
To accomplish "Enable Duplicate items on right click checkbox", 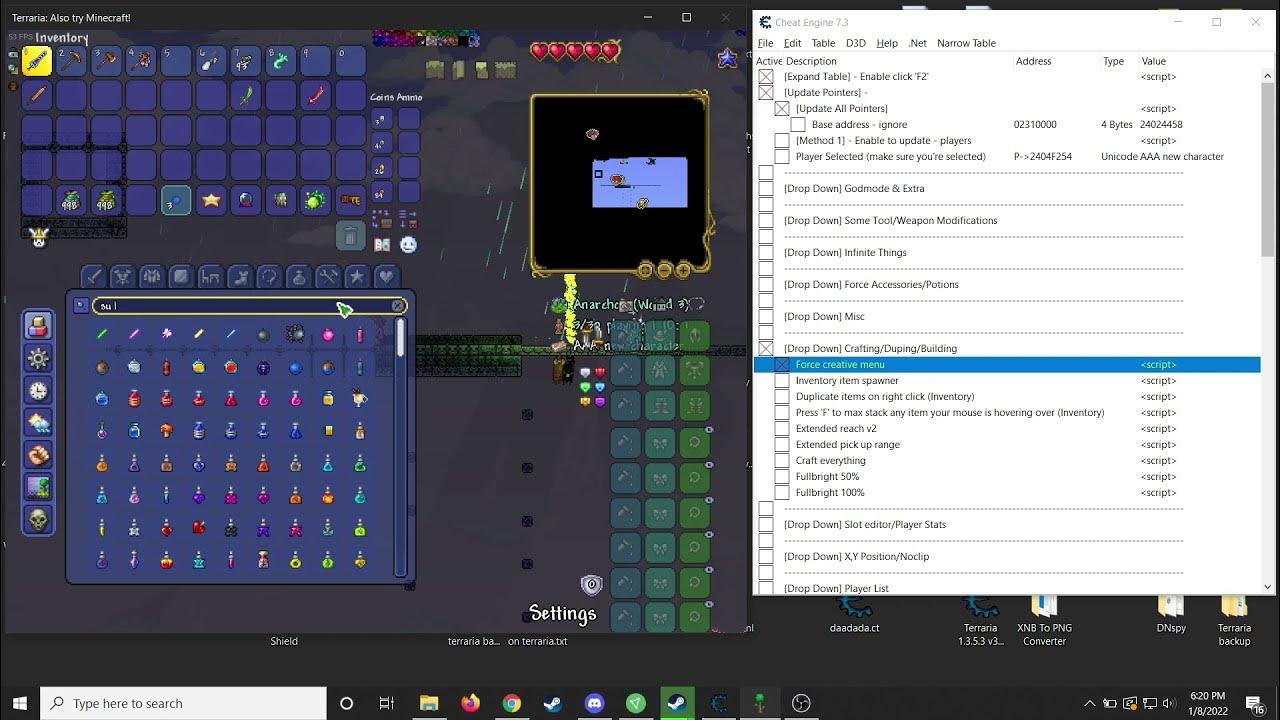I will click(x=782, y=397).
